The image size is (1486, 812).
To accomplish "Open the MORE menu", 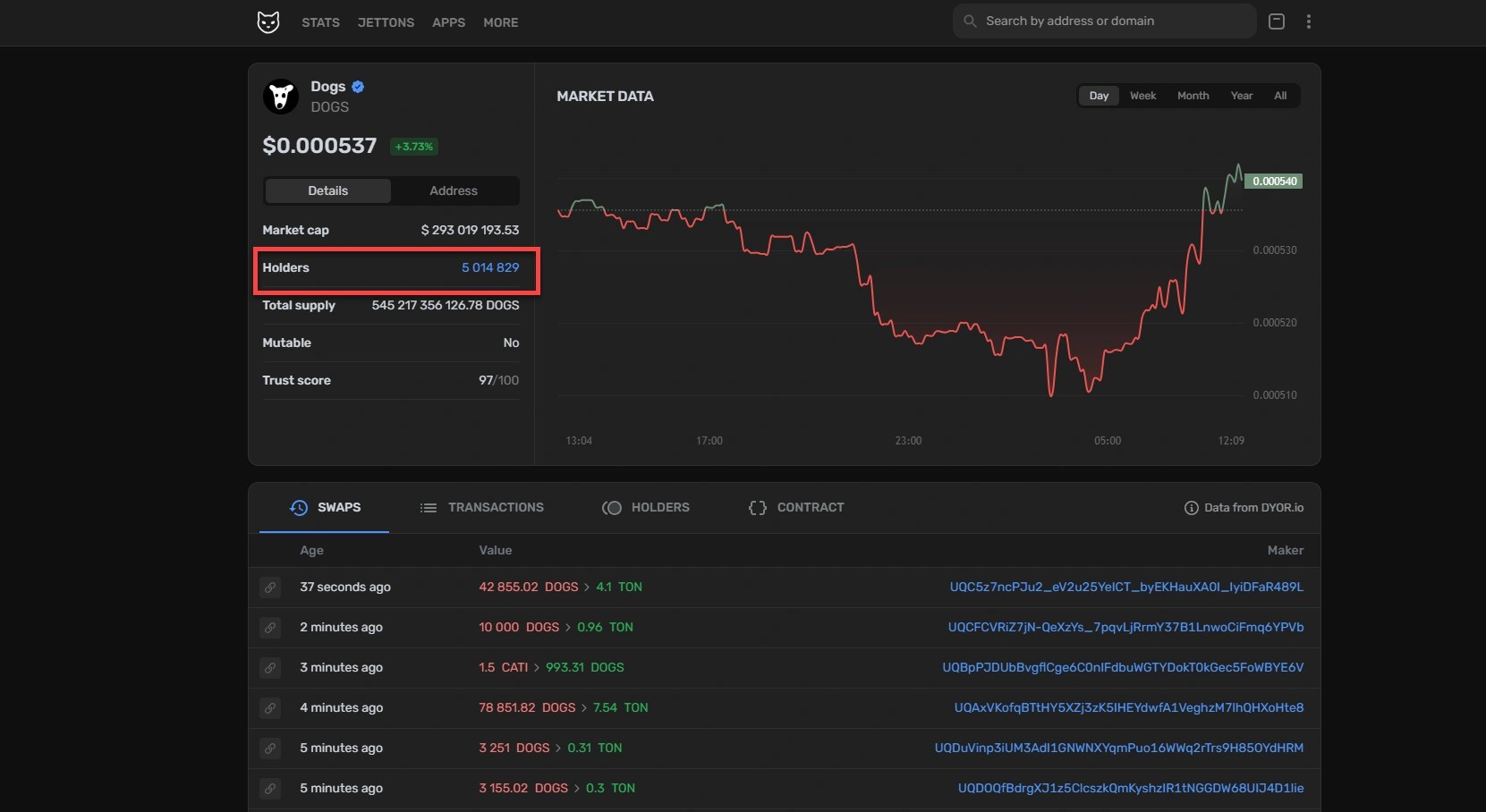I will tap(500, 22).
